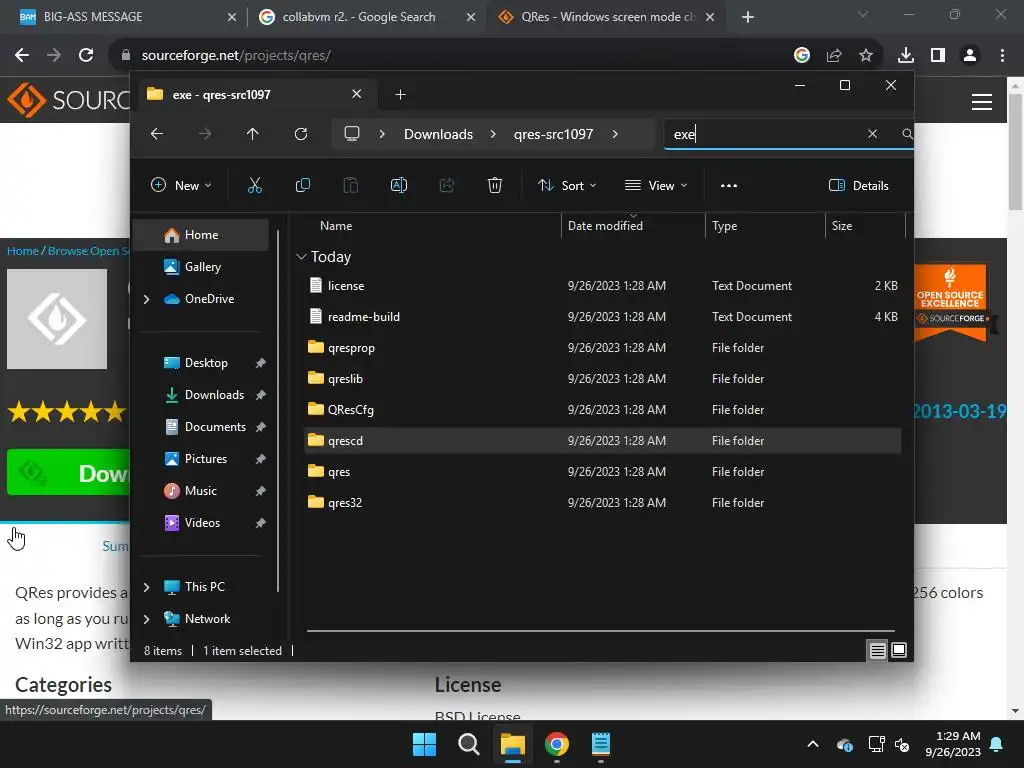This screenshot has height=768, width=1024.
Task: Open Chrome downloads icon
Action: point(906,56)
